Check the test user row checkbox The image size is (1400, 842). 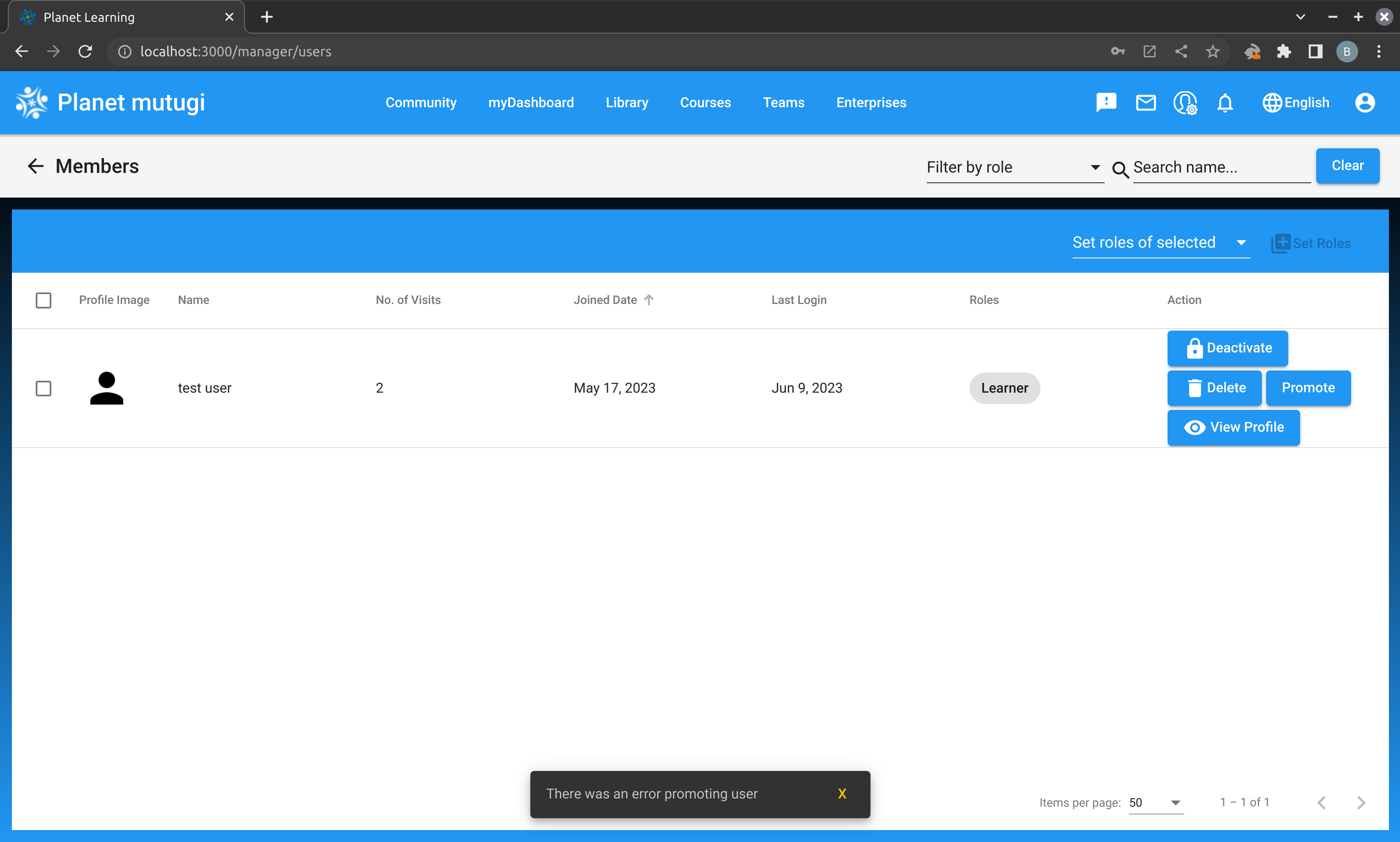click(44, 388)
